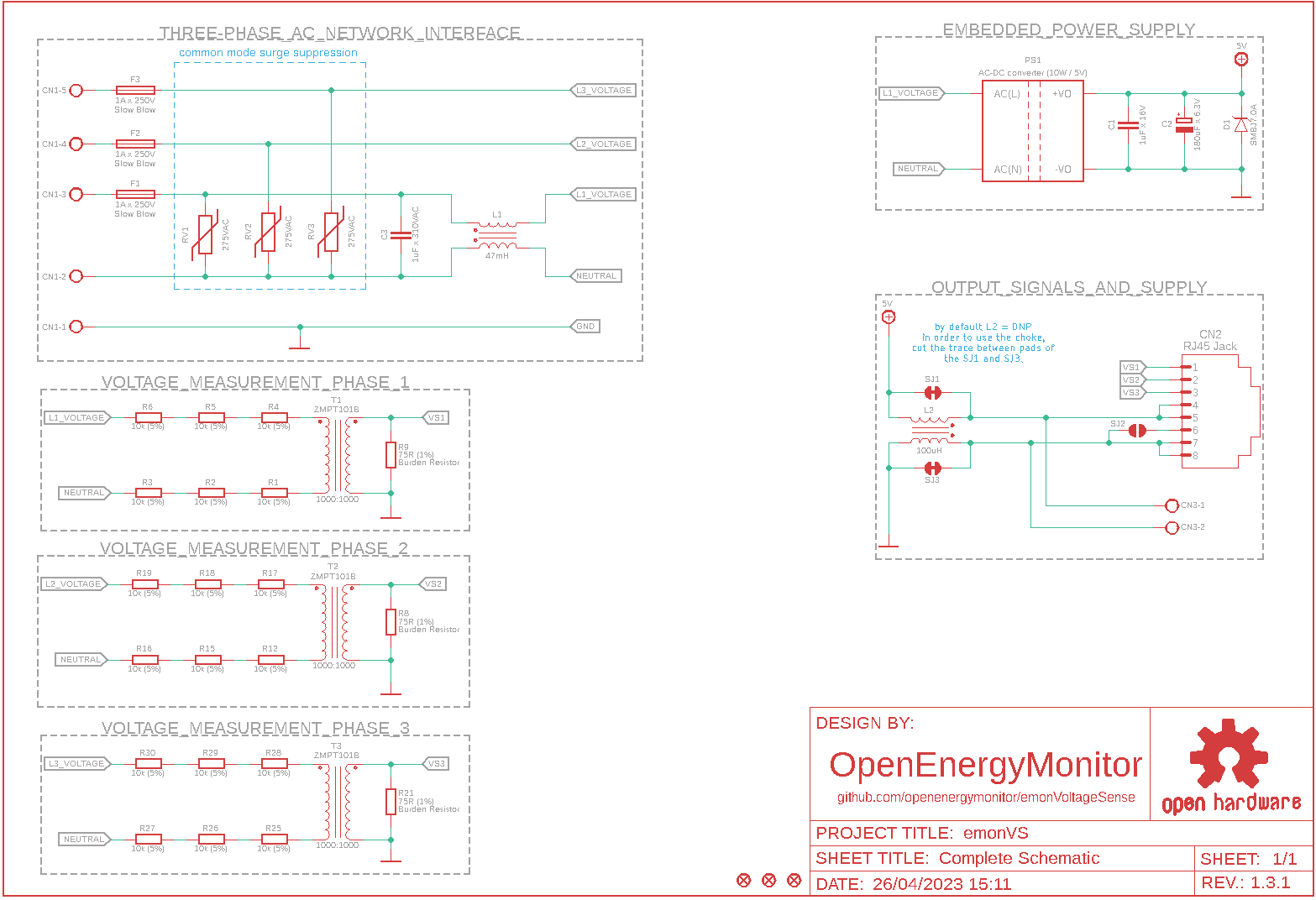Click the VS1 label at RJ45 jack
The width and height of the screenshot is (1316, 900).
coord(1132,367)
